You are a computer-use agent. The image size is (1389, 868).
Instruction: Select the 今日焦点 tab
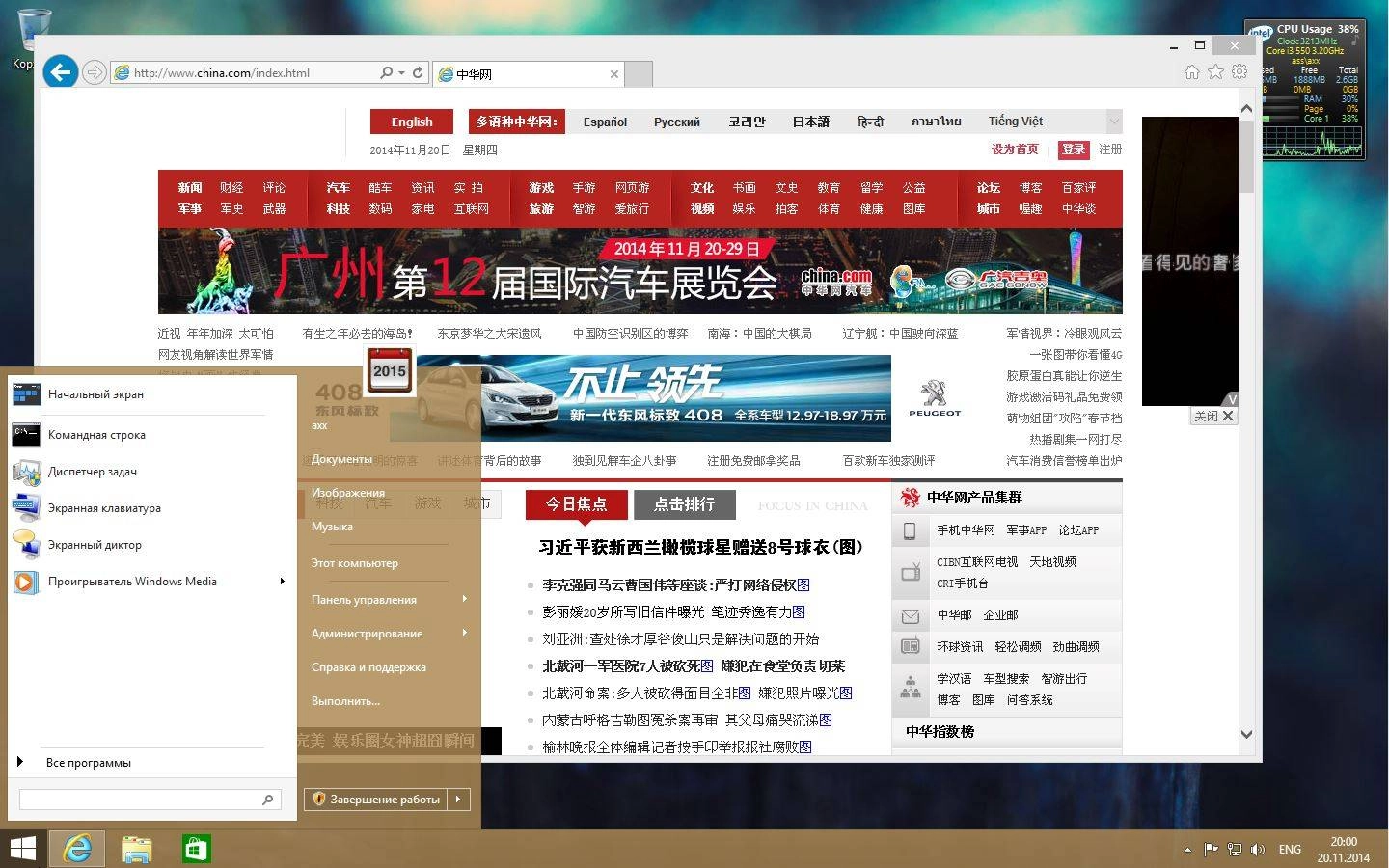point(576,504)
